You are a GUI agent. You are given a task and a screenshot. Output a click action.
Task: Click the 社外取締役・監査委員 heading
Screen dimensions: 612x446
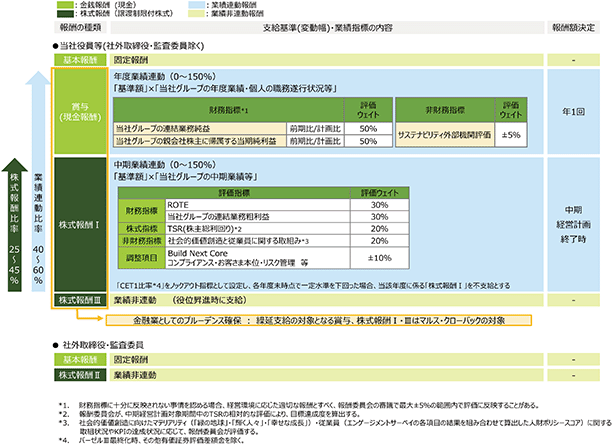[x=100, y=345]
